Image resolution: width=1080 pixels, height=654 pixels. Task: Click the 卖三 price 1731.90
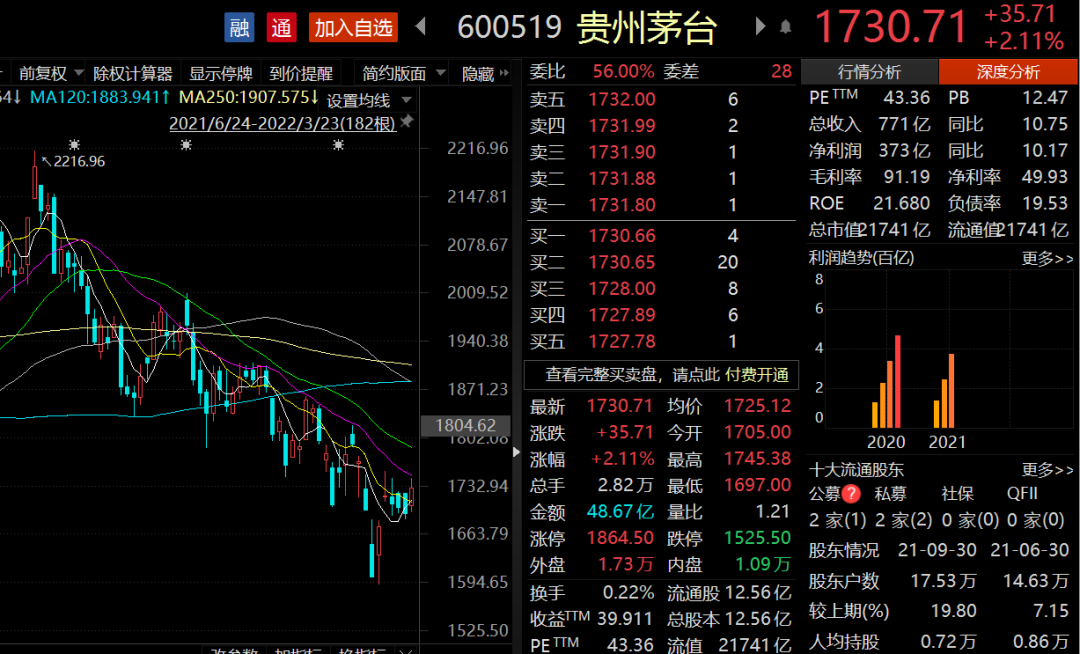coord(622,152)
